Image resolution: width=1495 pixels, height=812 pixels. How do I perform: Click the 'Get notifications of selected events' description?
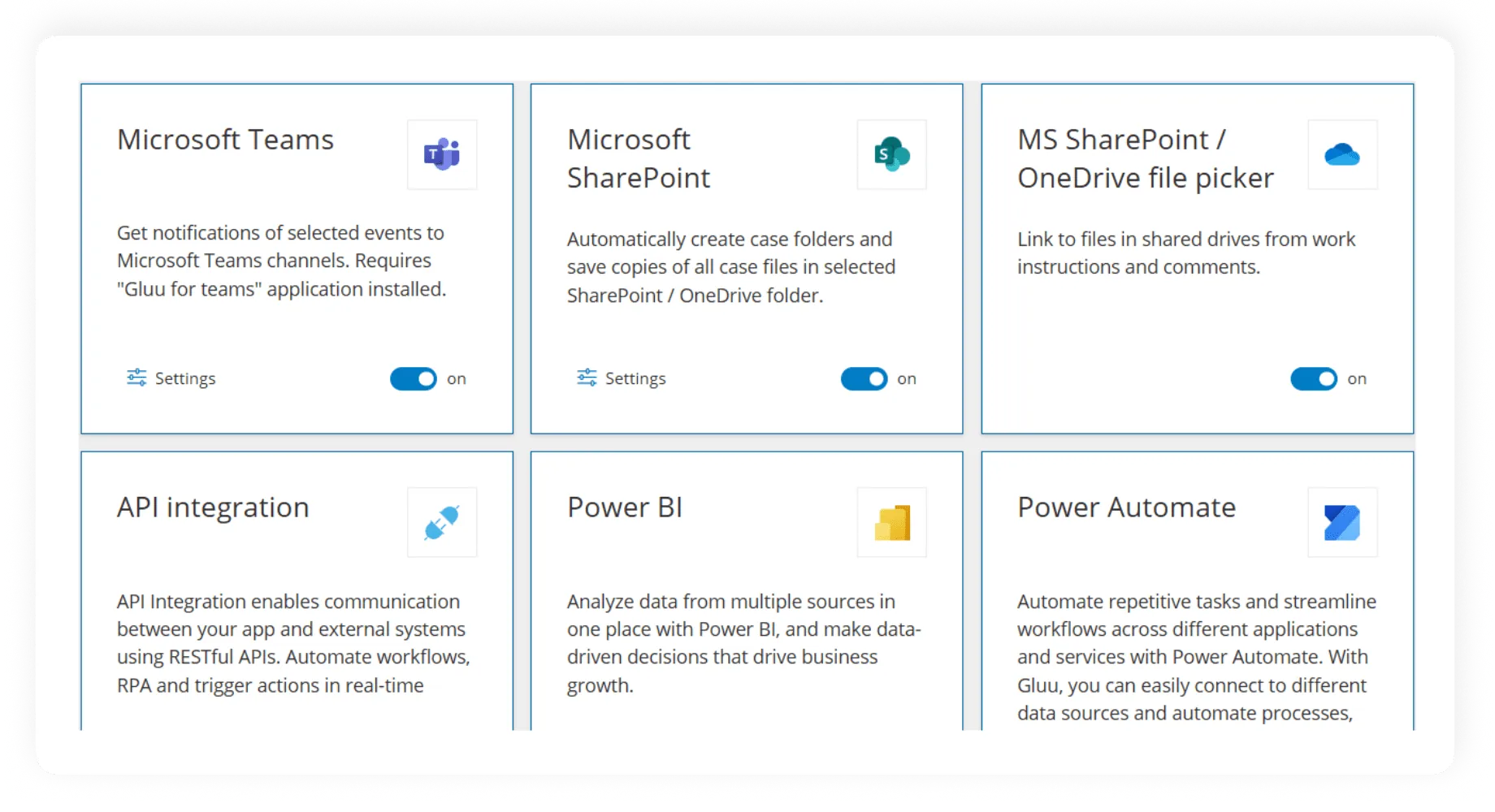click(282, 261)
